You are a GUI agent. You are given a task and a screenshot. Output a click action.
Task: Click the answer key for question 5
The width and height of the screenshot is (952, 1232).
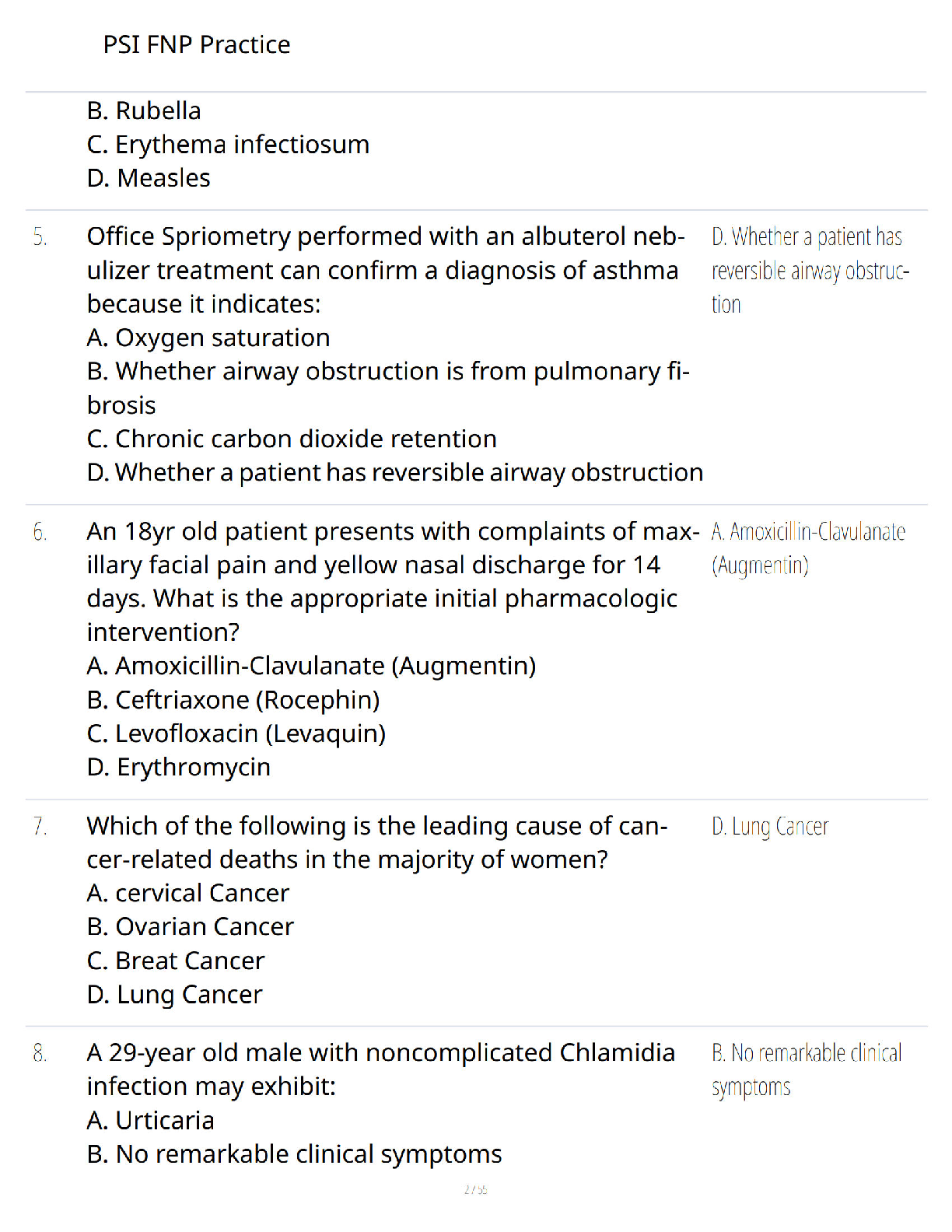[810, 270]
